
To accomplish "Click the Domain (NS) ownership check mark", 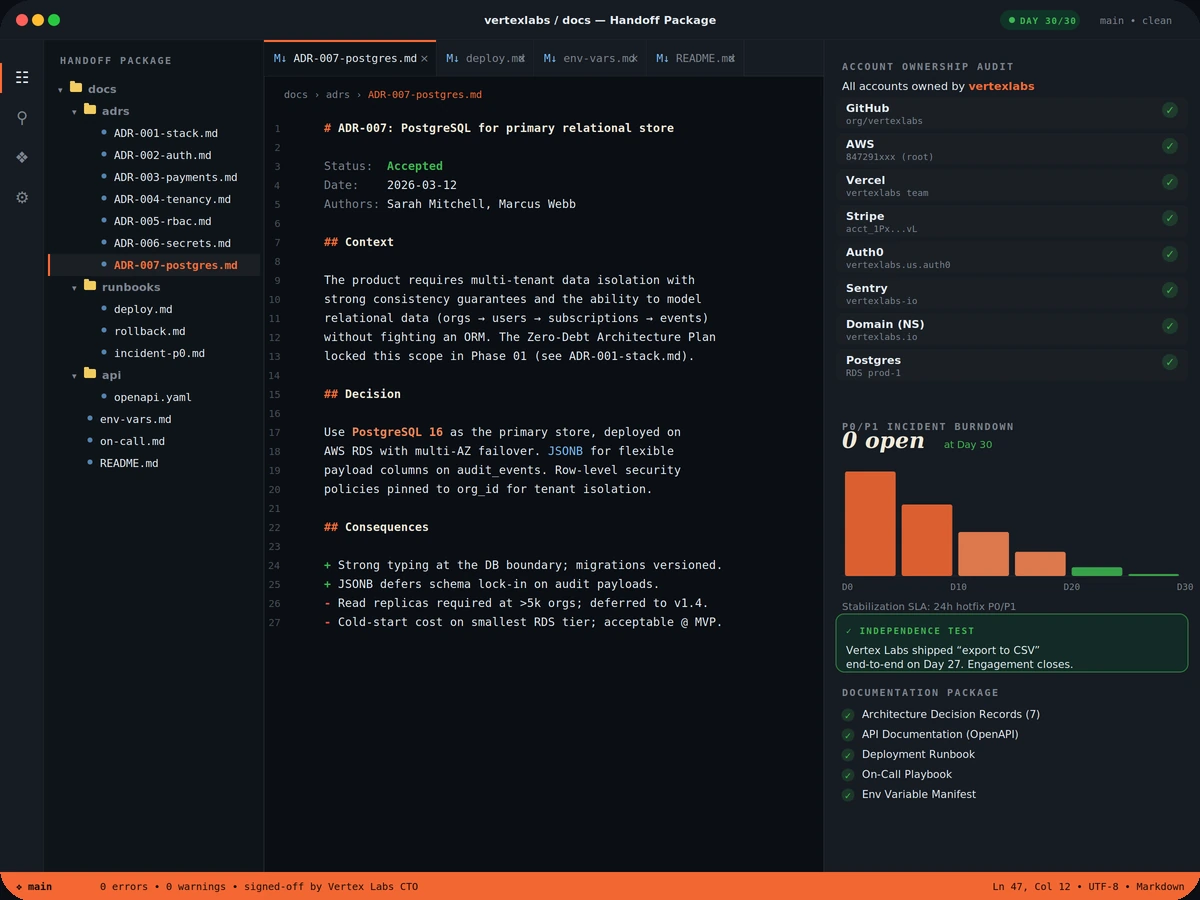I will coord(1170,326).
